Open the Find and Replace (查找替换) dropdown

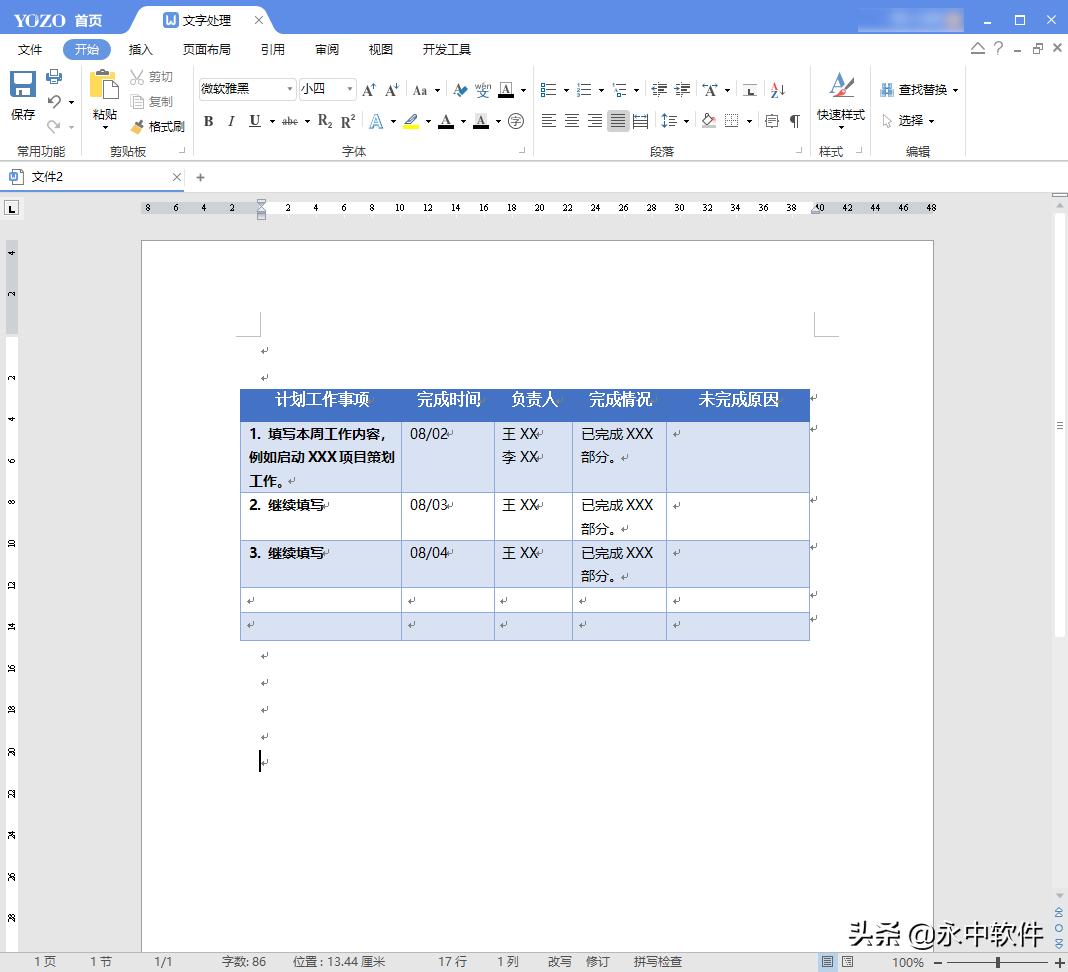coord(920,90)
